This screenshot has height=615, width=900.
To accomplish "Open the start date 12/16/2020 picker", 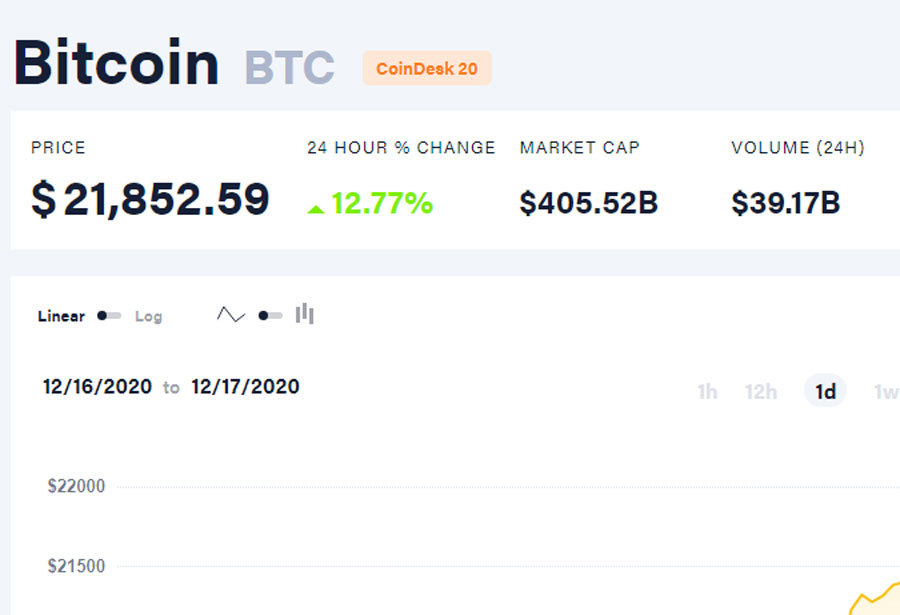I will pyautogui.click(x=97, y=387).
